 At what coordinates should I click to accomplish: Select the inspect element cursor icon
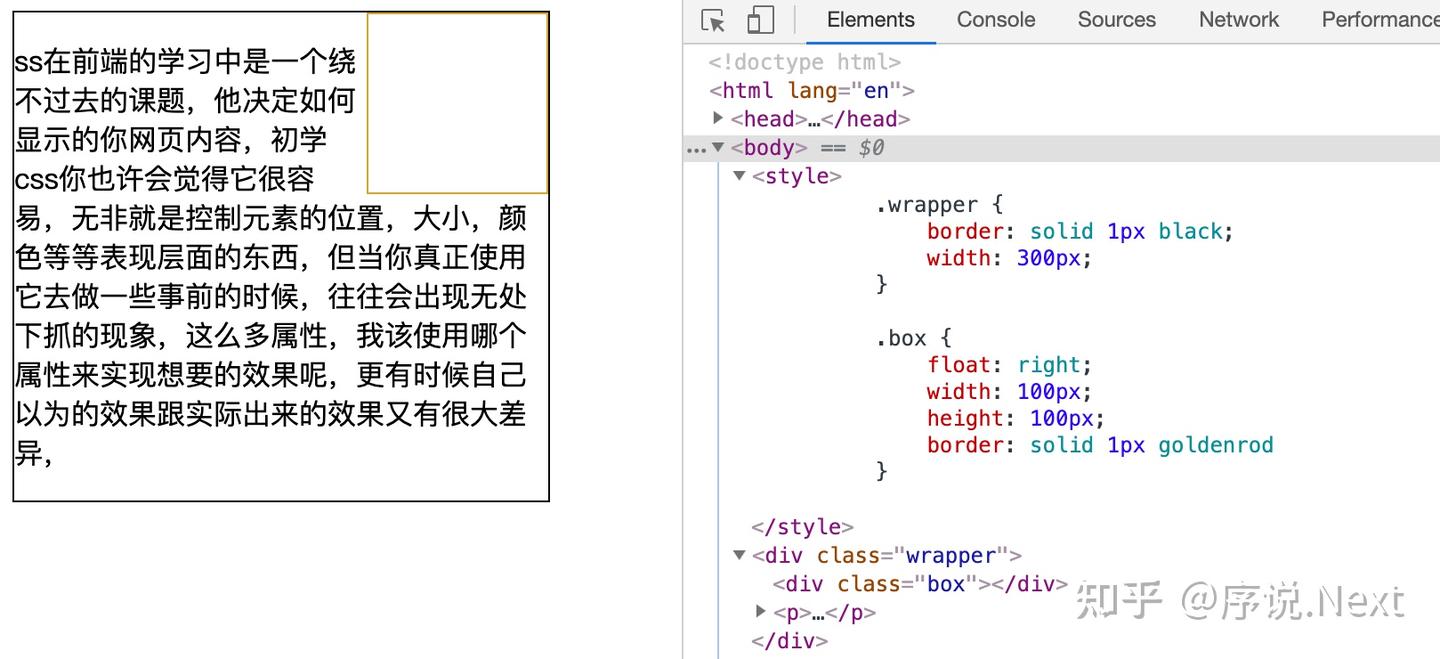pyautogui.click(x=713, y=19)
